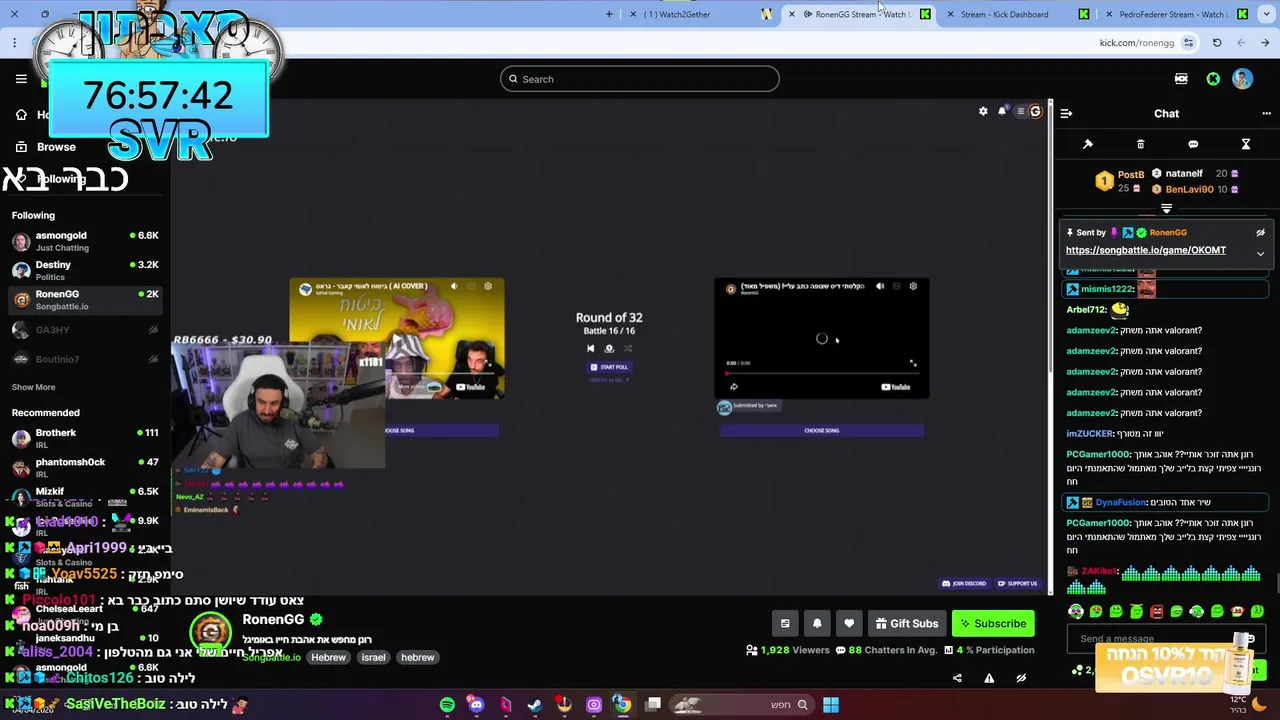Choose the right song with CHOOSE SONG

pyautogui.click(x=821, y=430)
